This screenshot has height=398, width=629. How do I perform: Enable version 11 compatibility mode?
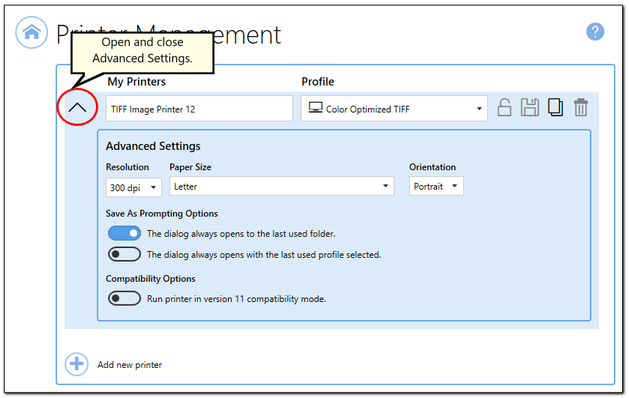coord(124,298)
